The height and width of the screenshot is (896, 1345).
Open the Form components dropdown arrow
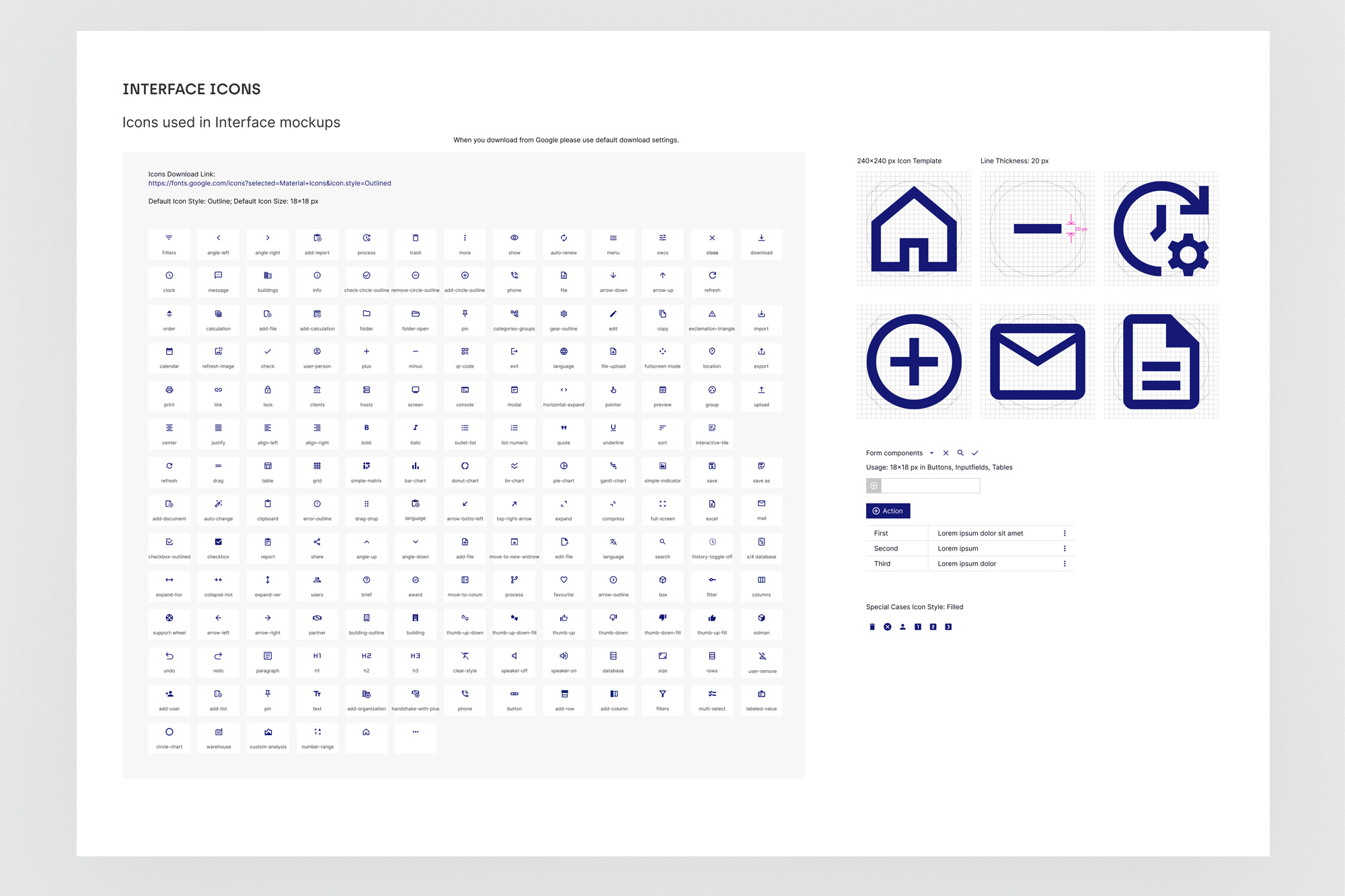pos(931,453)
